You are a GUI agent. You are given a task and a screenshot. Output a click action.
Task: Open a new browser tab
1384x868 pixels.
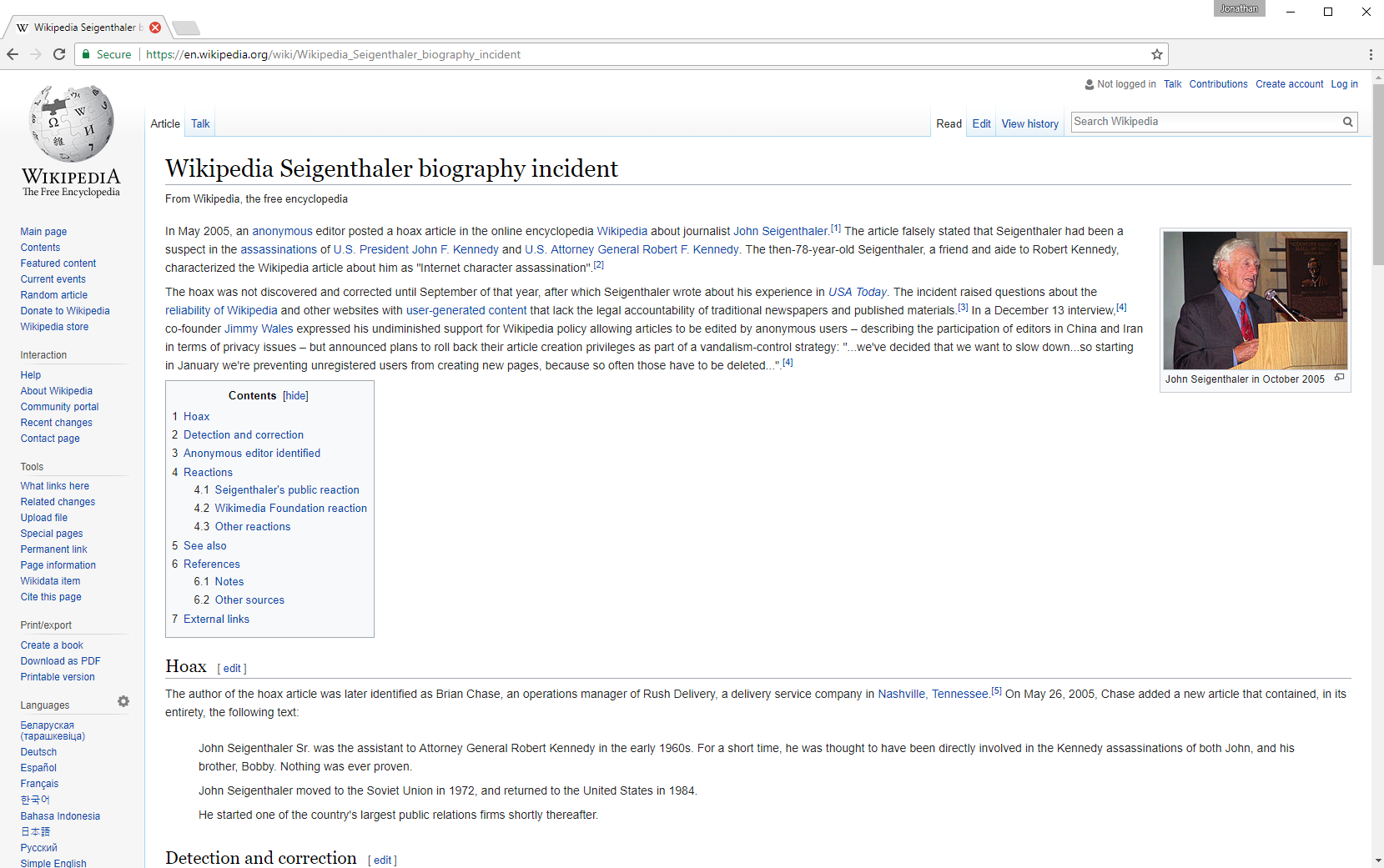pos(185,28)
